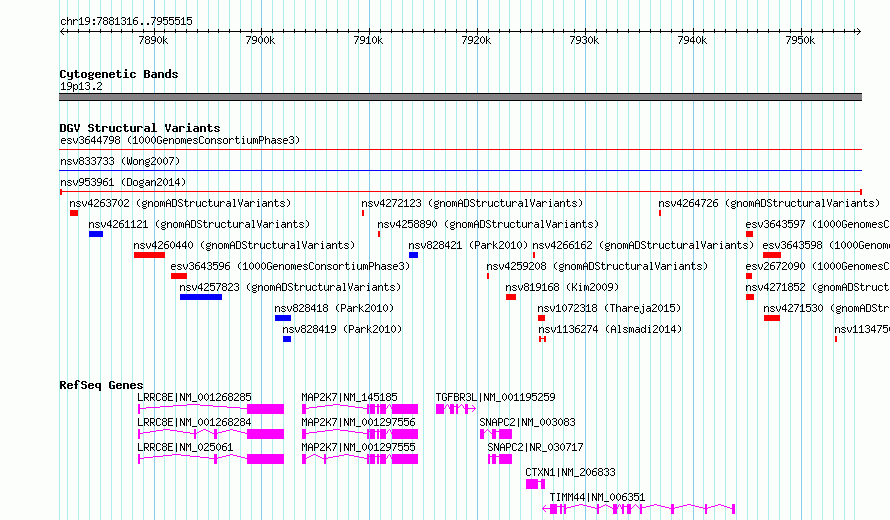Click the nsv4271530 variant label

[826, 308]
